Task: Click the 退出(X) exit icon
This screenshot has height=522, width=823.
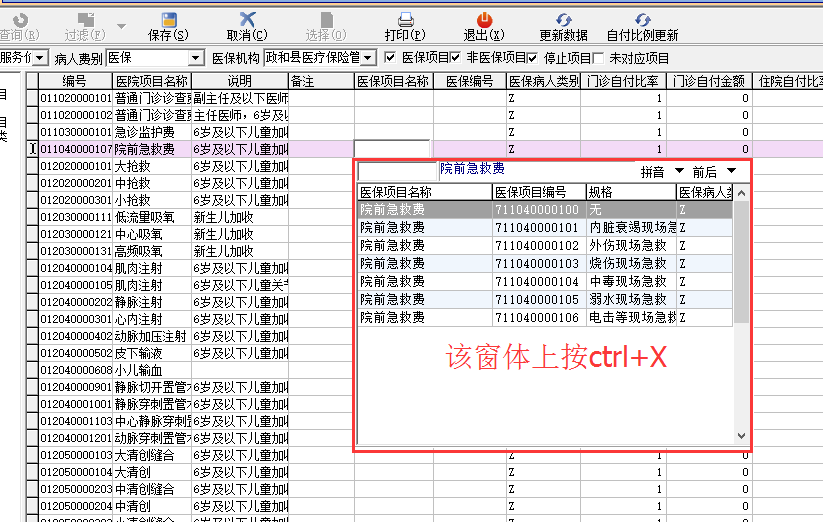Action: point(484,20)
